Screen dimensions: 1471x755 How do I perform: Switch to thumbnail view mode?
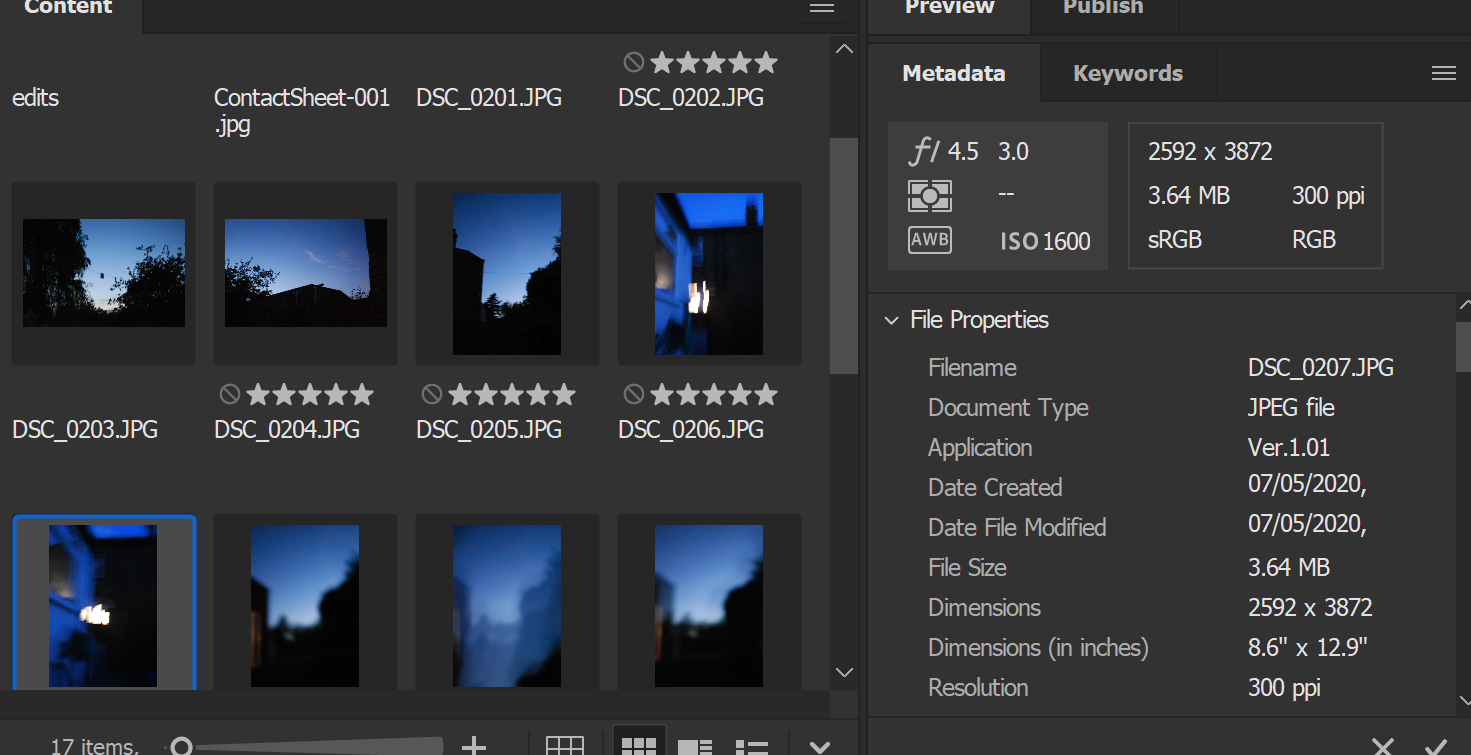(x=638, y=746)
